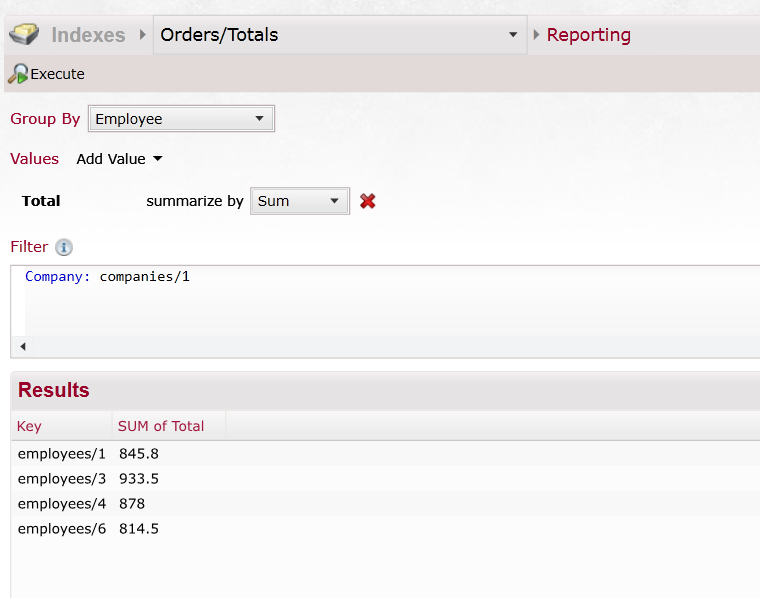Click the arrow after Indexes breadcrumb
The height and width of the screenshot is (598, 760).
[142, 34]
